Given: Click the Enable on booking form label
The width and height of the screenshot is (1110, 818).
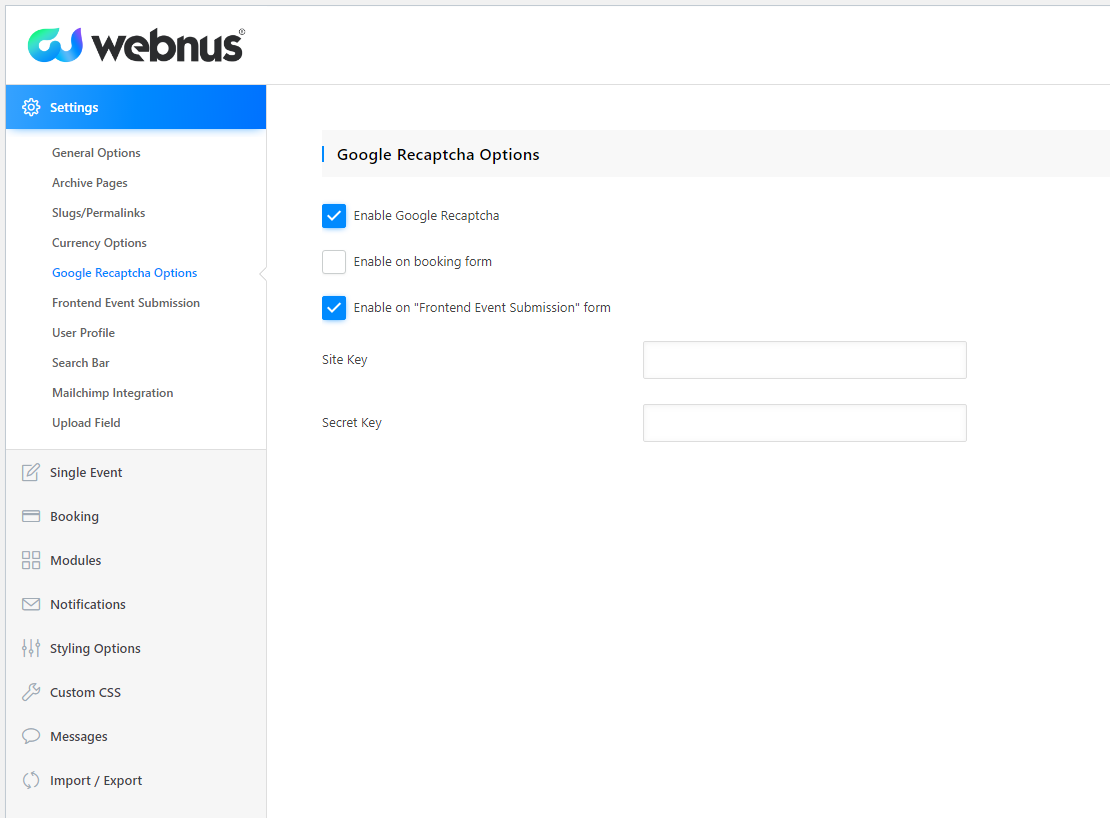Looking at the screenshot, I should (x=423, y=262).
